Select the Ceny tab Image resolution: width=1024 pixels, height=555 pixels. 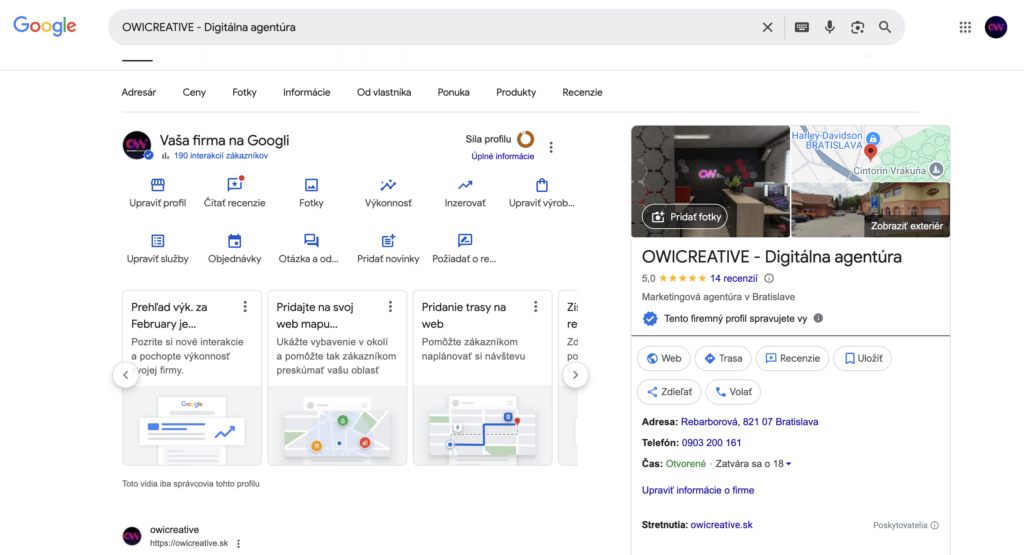pyautogui.click(x=194, y=93)
